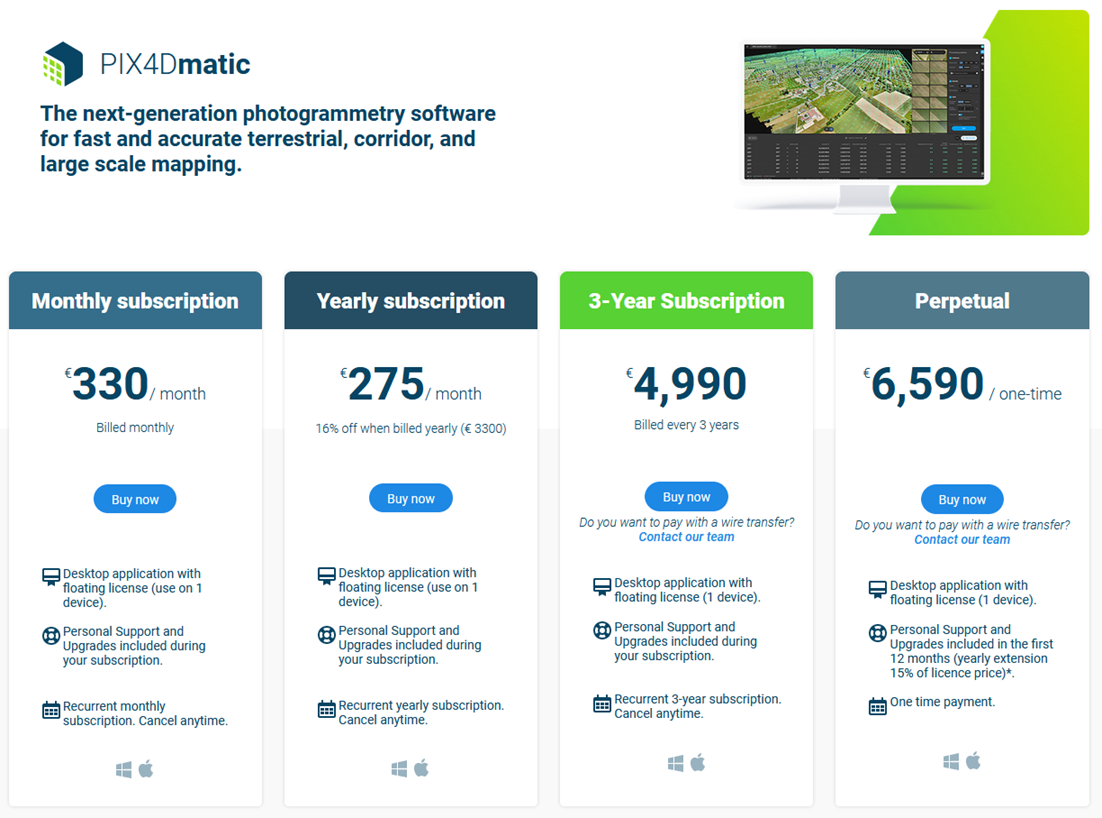This screenshot has height=818, width=1102.
Task: Click the Apple icon in the Perpetual card
Action: (x=973, y=760)
